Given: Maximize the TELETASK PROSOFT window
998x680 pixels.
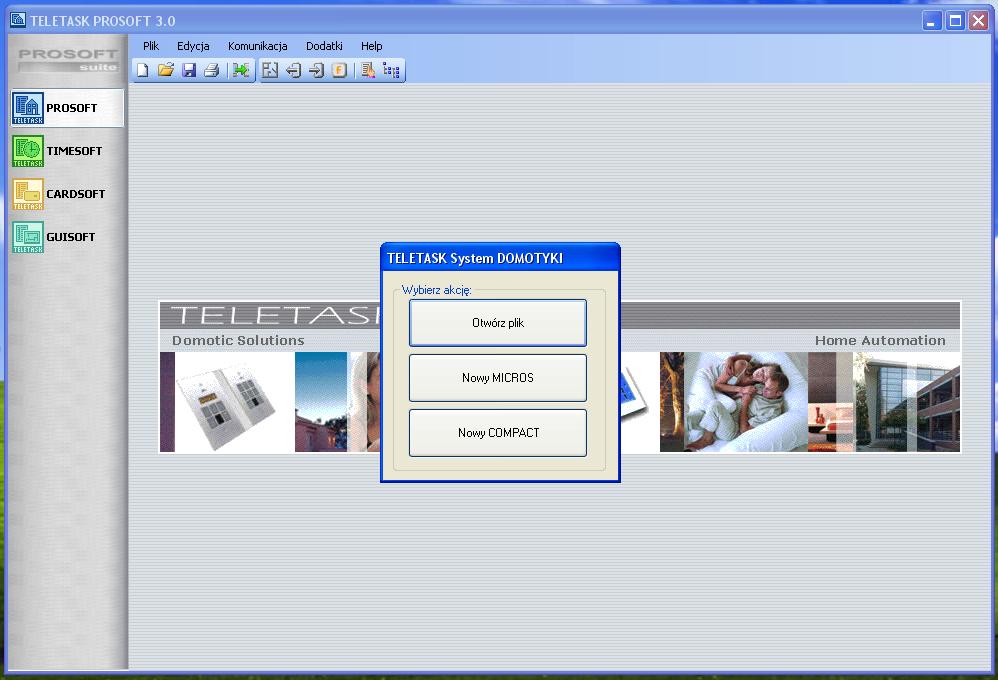Looking at the screenshot, I should (x=955, y=21).
